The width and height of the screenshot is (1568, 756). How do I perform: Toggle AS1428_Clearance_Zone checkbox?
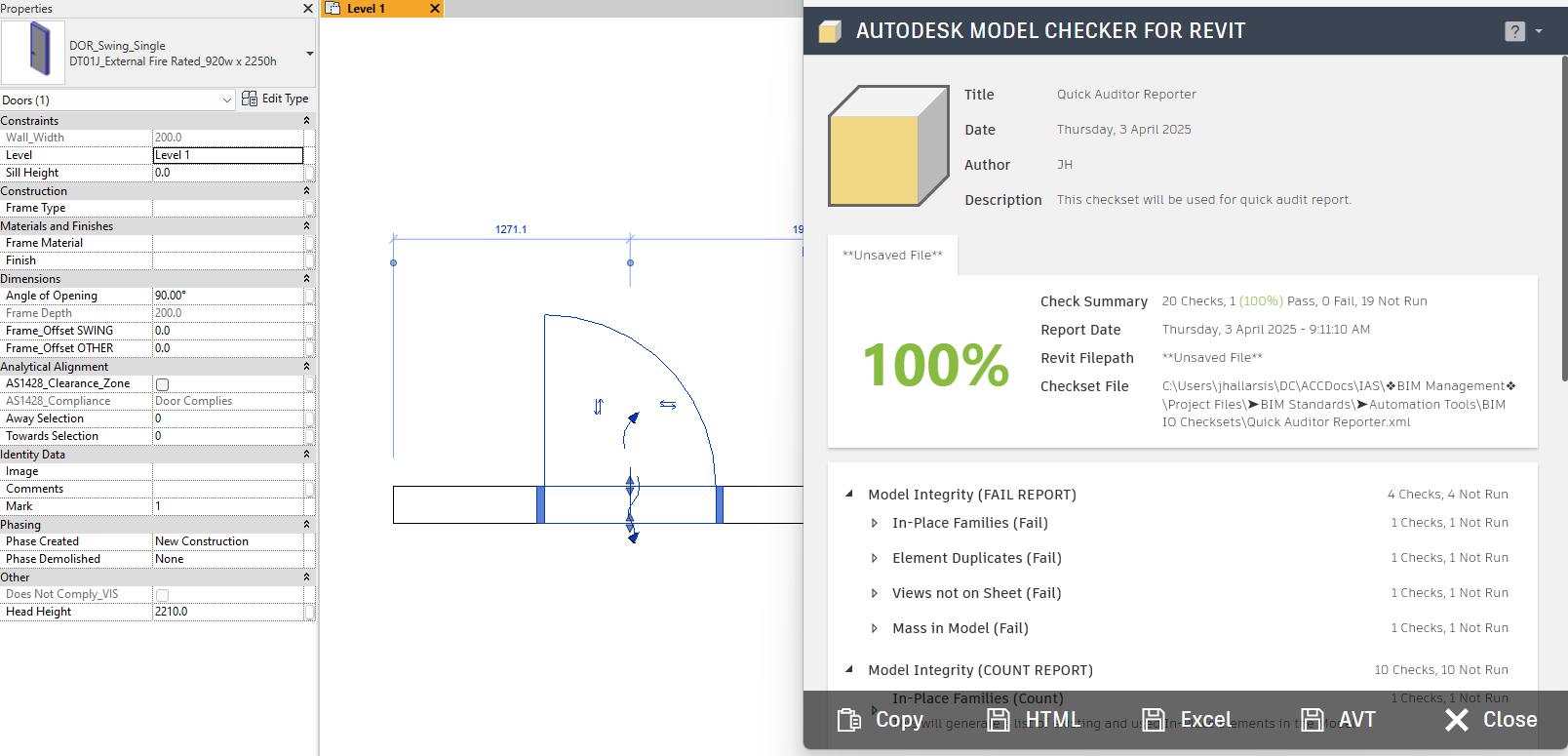(163, 384)
